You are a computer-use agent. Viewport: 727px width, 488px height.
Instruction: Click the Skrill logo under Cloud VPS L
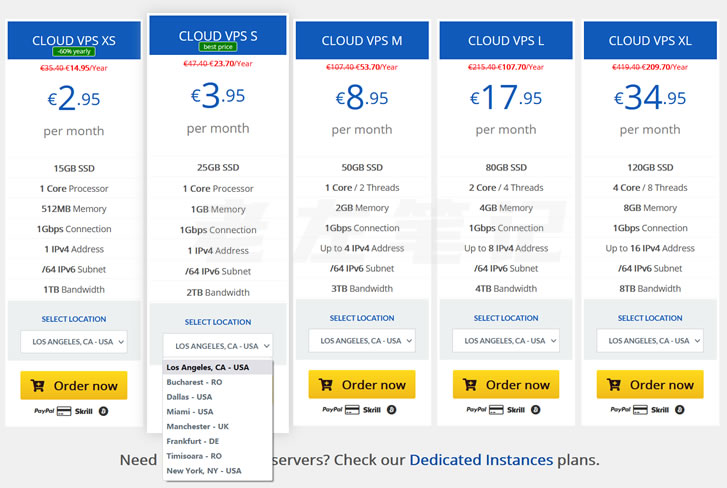coord(516,409)
